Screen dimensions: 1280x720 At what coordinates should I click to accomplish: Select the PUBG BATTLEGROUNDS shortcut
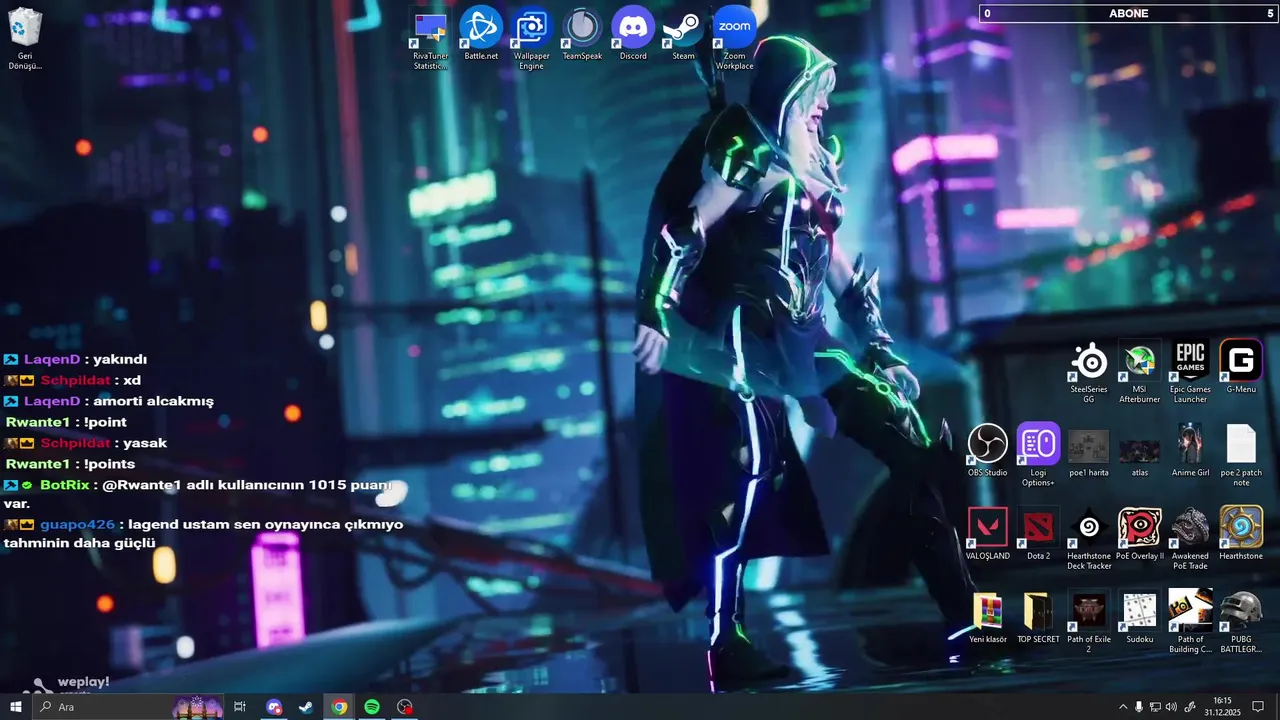1241,621
